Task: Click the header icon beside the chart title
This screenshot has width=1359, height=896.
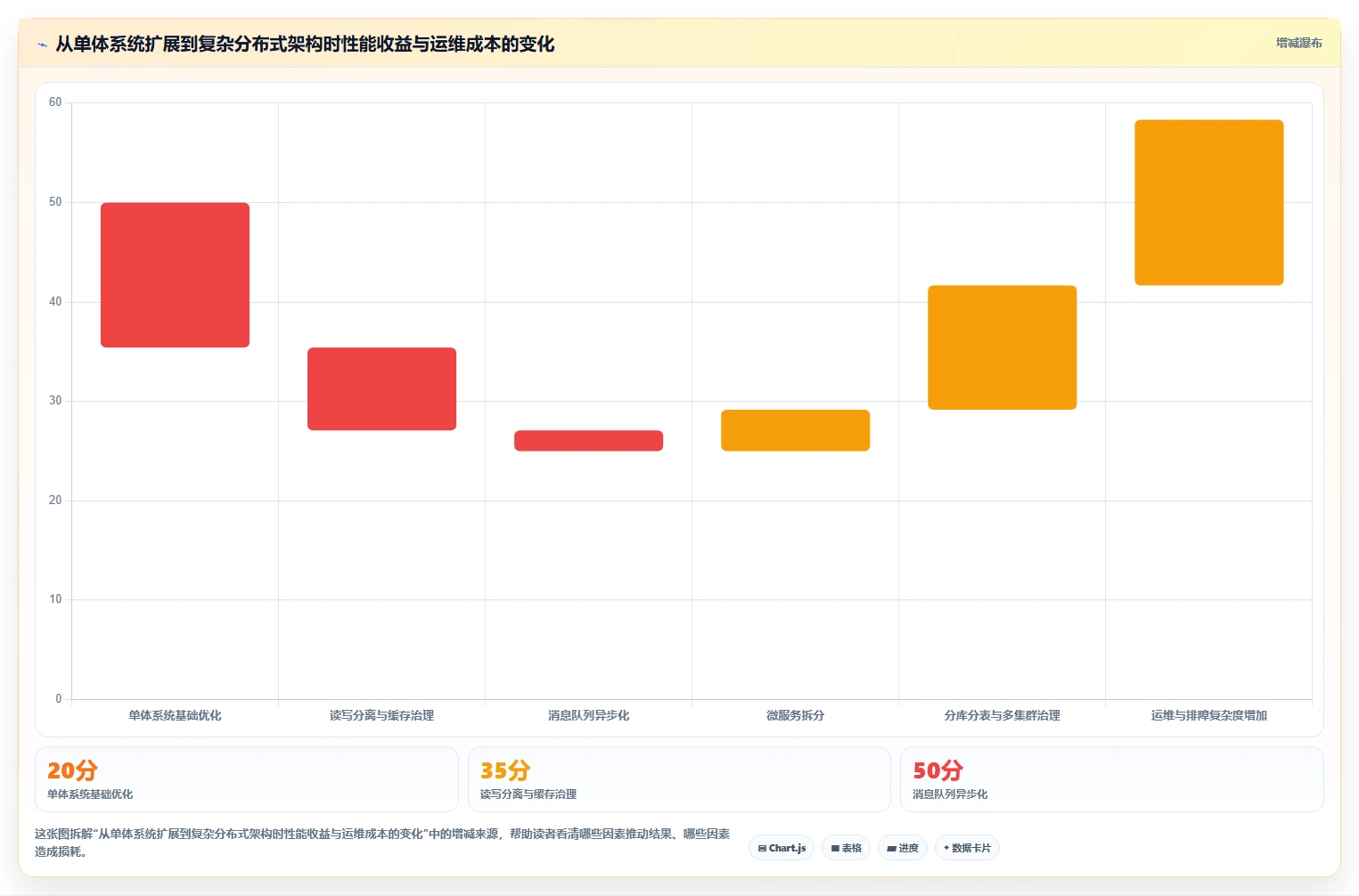Action: click(42, 45)
